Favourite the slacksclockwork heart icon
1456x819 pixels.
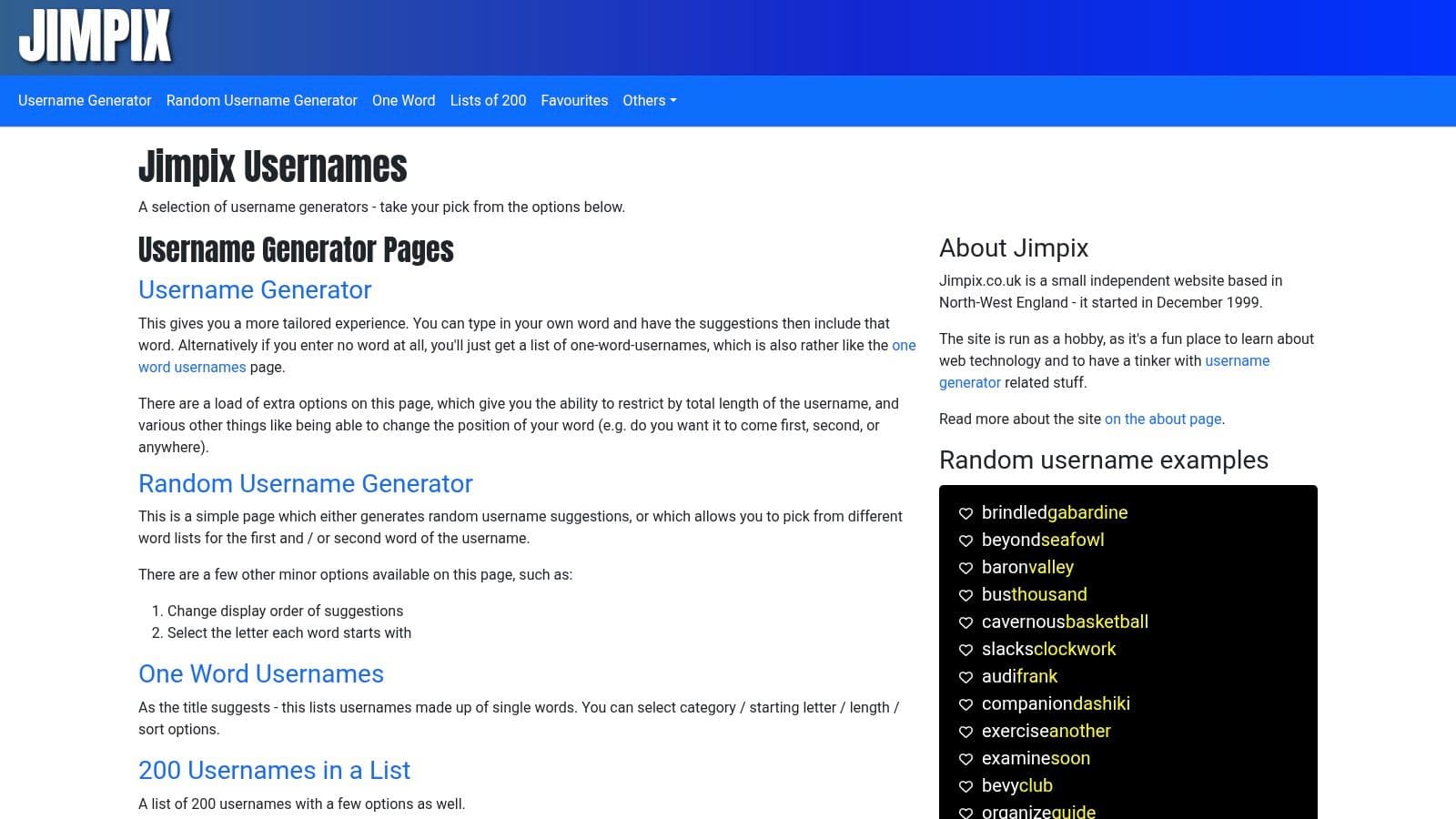click(966, 650)
